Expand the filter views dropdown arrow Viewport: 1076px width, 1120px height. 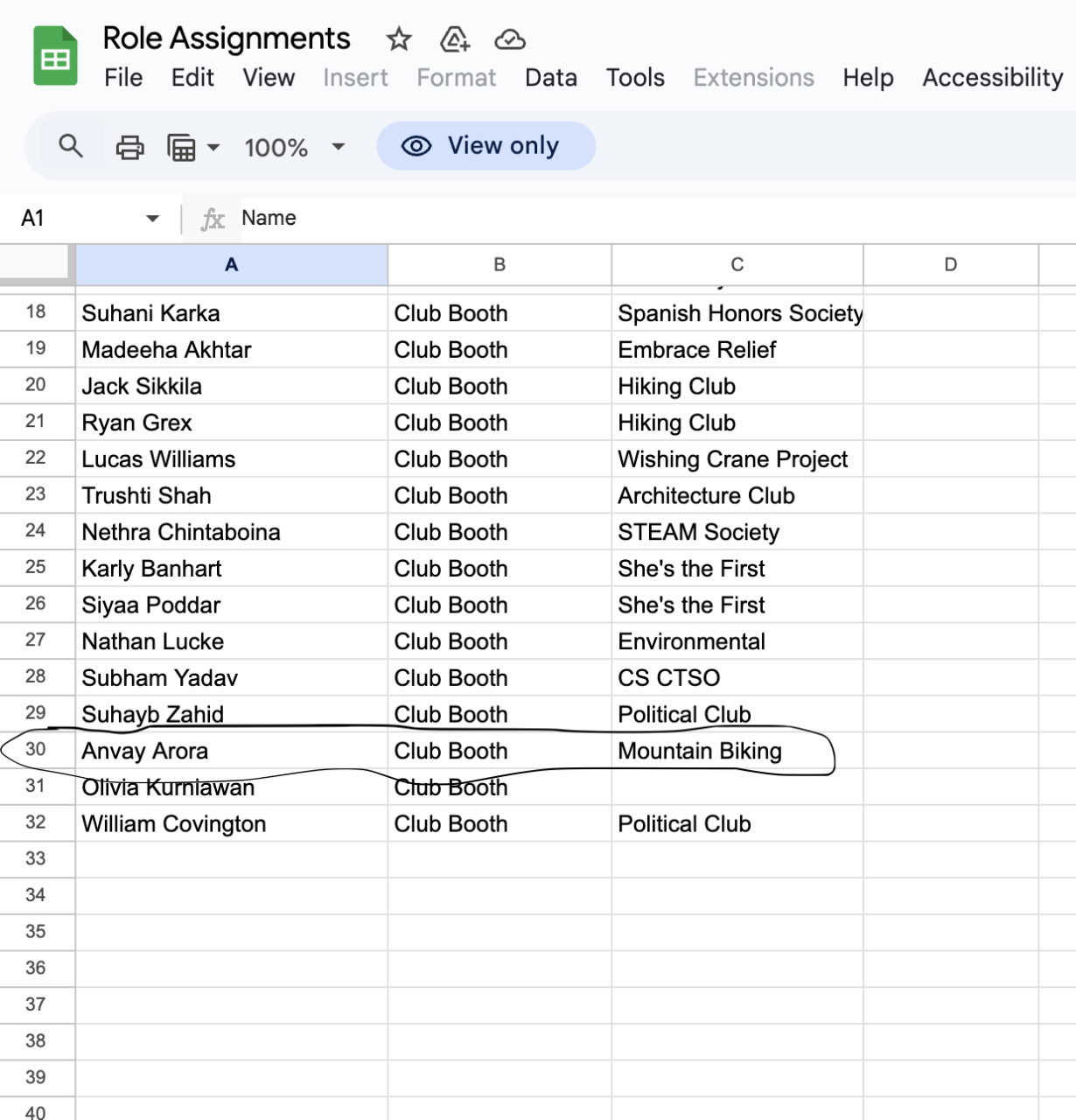(x=213, y=147)
